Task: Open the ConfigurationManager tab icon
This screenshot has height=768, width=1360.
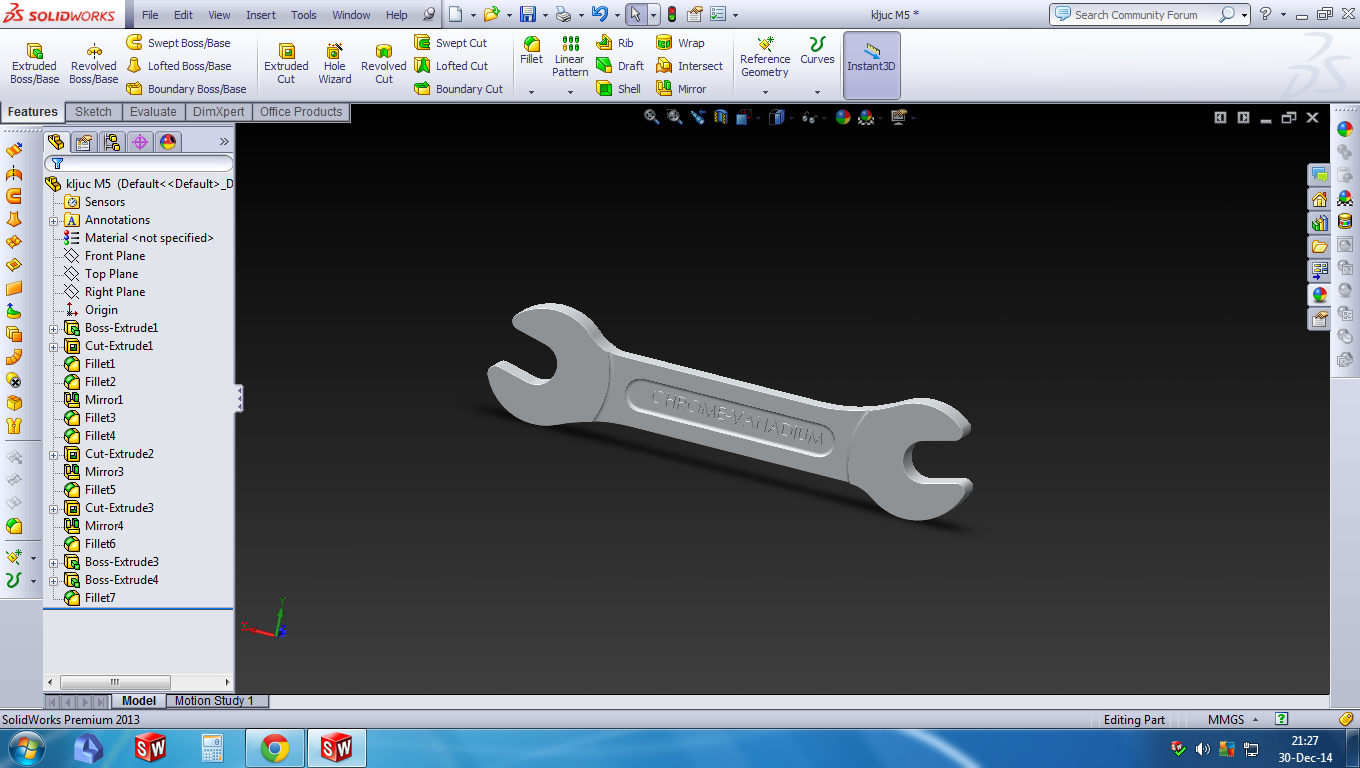Action: [112, 142]
